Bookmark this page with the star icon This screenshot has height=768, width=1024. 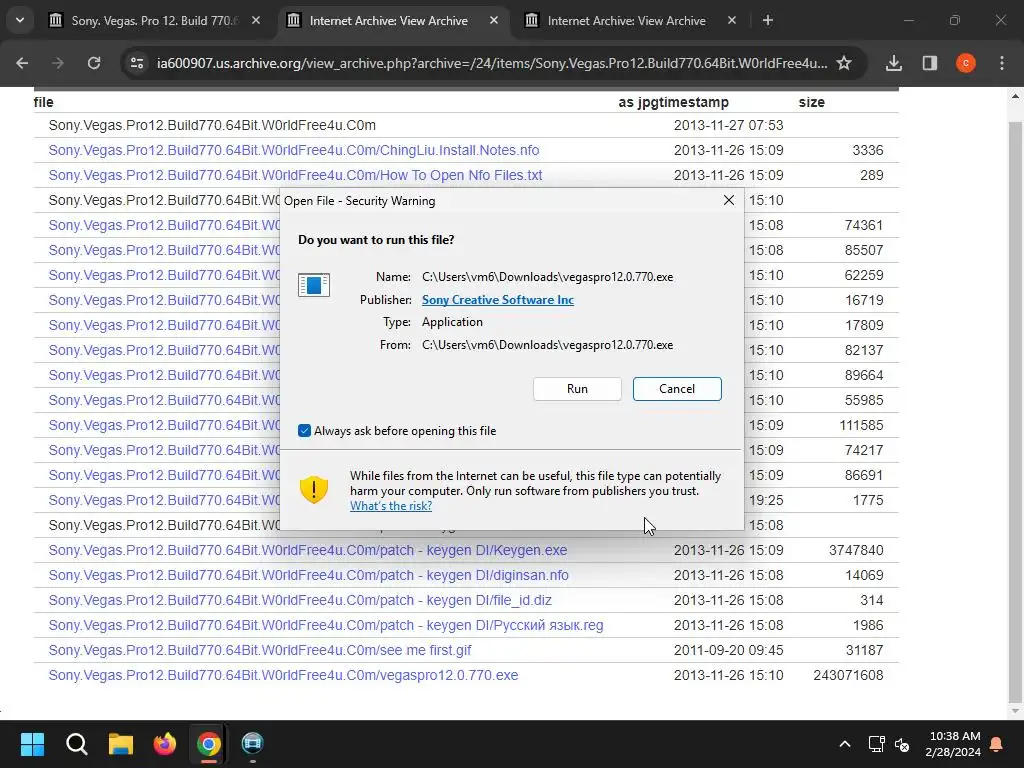pyautogui.click(x=844, y=63)
